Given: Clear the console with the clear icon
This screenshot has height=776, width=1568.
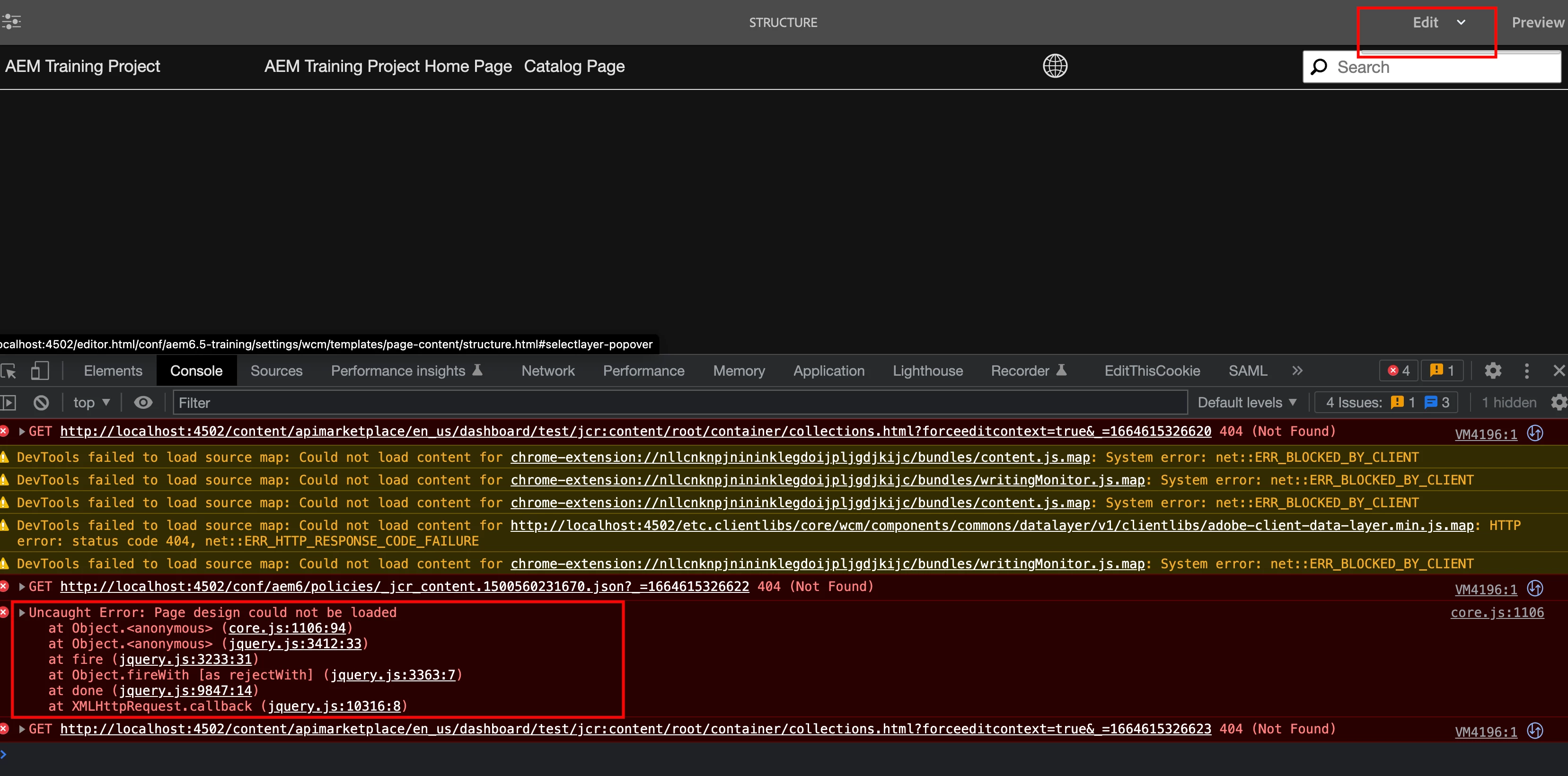Looking at the screenshot, I should click(41, 402).
